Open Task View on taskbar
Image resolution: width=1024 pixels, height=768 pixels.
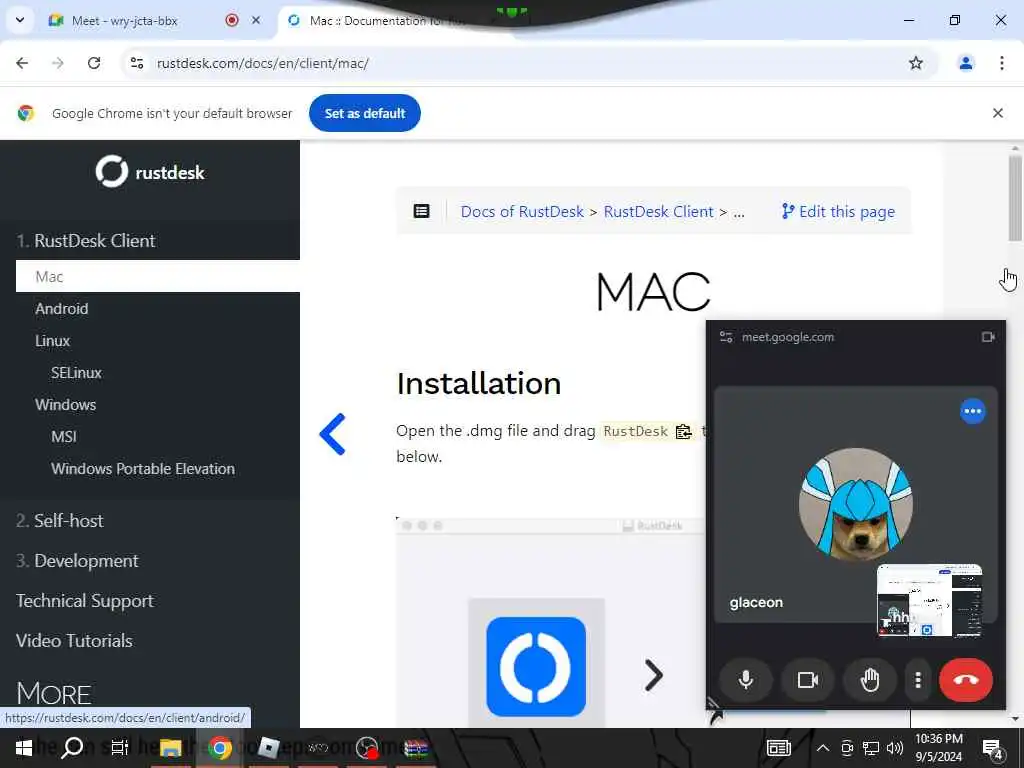tap(120, 748)
